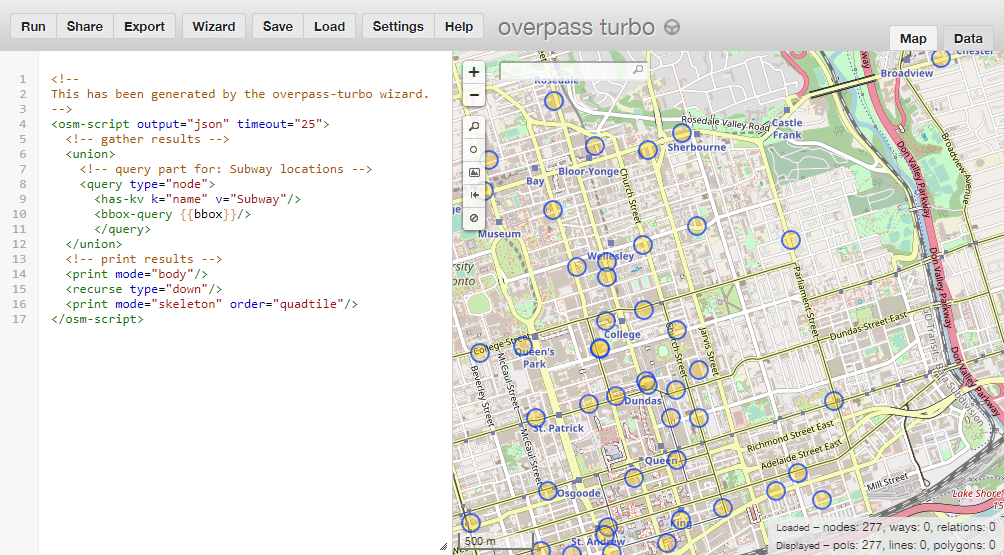This screenshot has width=1004, height=555.
Task: Switch to the Data tab
Action: [x=968, y=38]
